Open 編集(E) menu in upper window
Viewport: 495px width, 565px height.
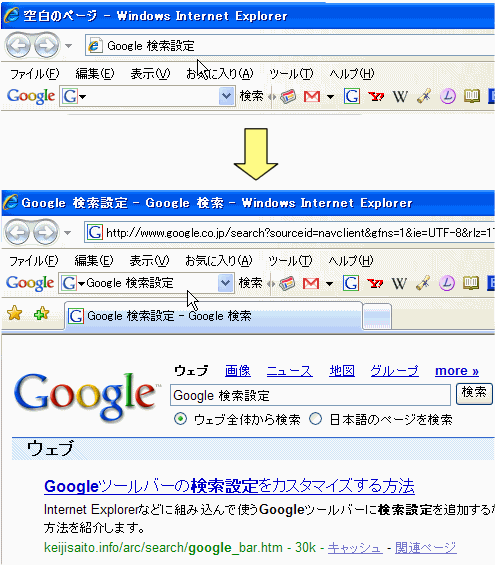[x=95, y=74]
